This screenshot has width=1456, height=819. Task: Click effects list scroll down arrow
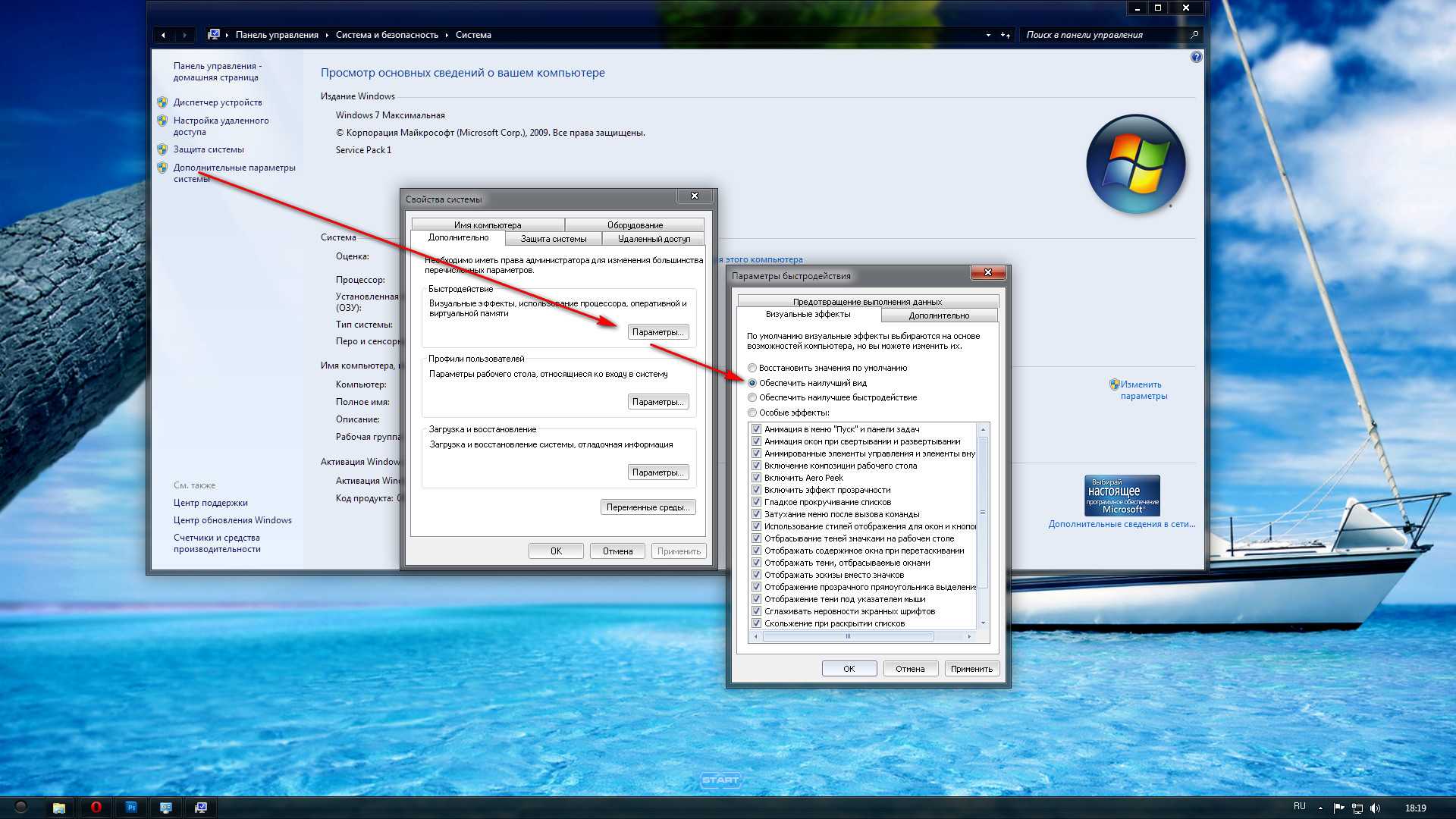click(983, 623)
